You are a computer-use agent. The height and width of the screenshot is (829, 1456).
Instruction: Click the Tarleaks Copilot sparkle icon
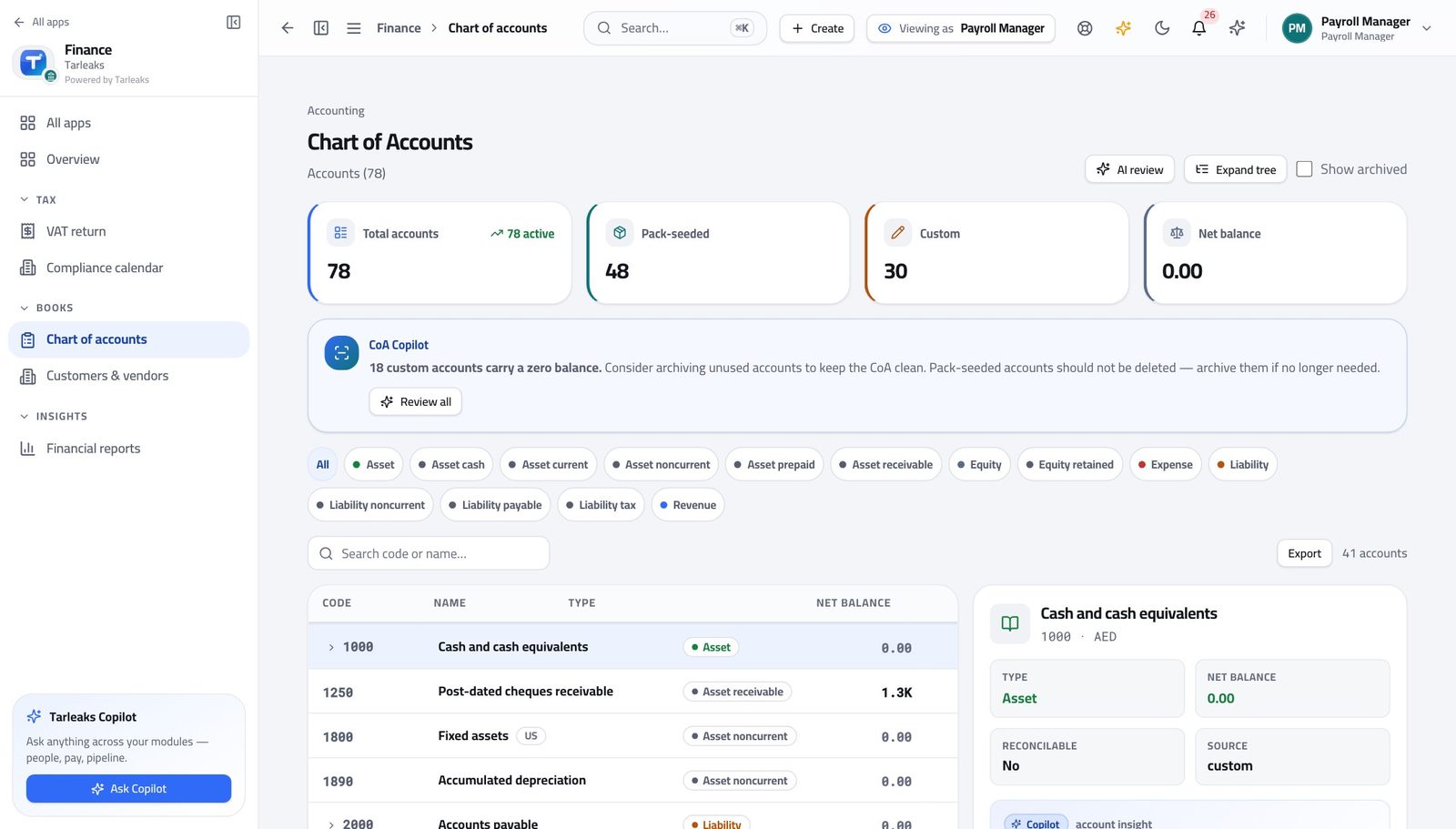click(x=35, y=716)
